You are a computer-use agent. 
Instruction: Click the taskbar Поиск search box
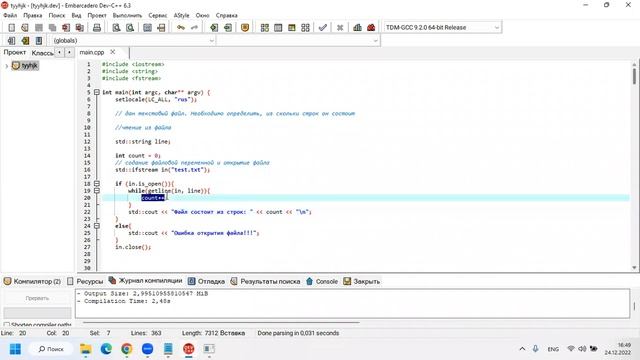point(51,349)
